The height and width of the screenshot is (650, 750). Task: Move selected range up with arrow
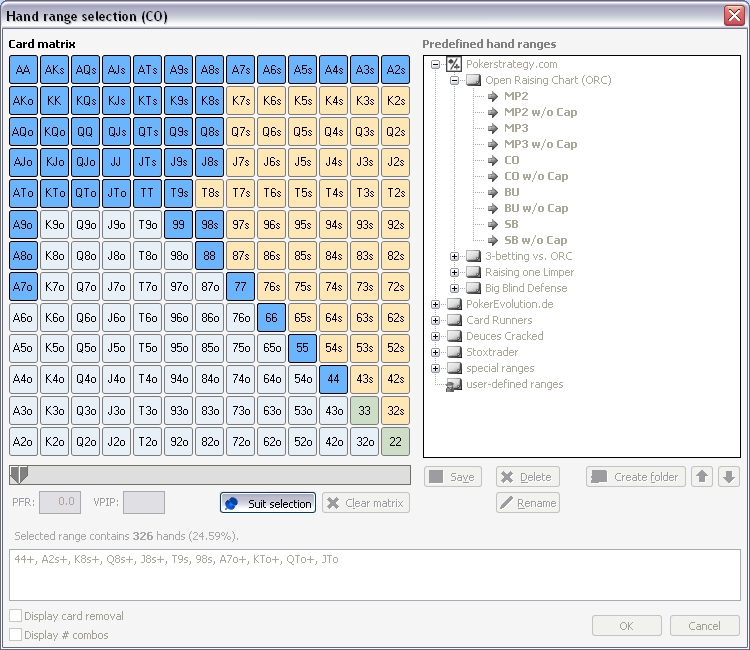pyautogui.click(x=702, y=477)
